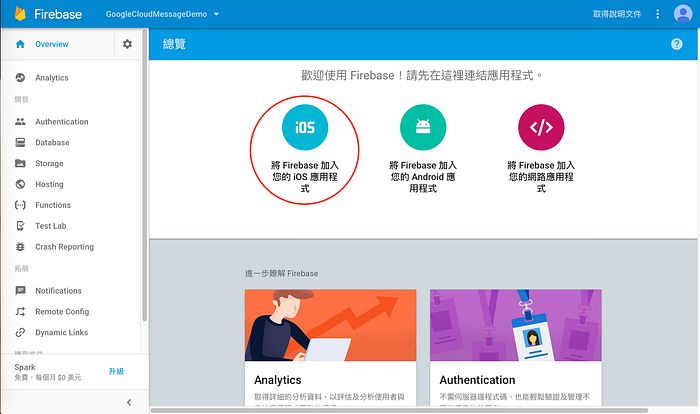Click the Authentication card title
Viewport: 700px width, 414px height.
point(477,380)
